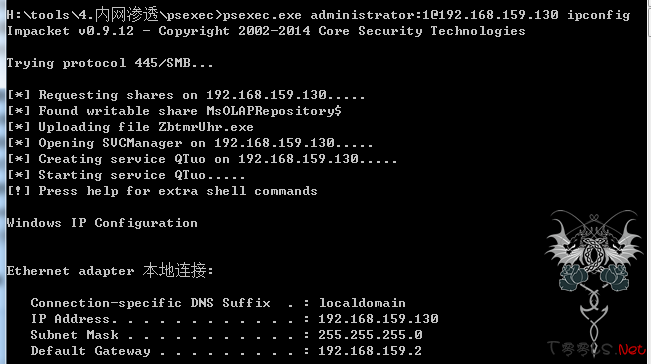Click the MsOLAPRepository$ share name
This screenshot has height=364, width=651.
[274, 111]
